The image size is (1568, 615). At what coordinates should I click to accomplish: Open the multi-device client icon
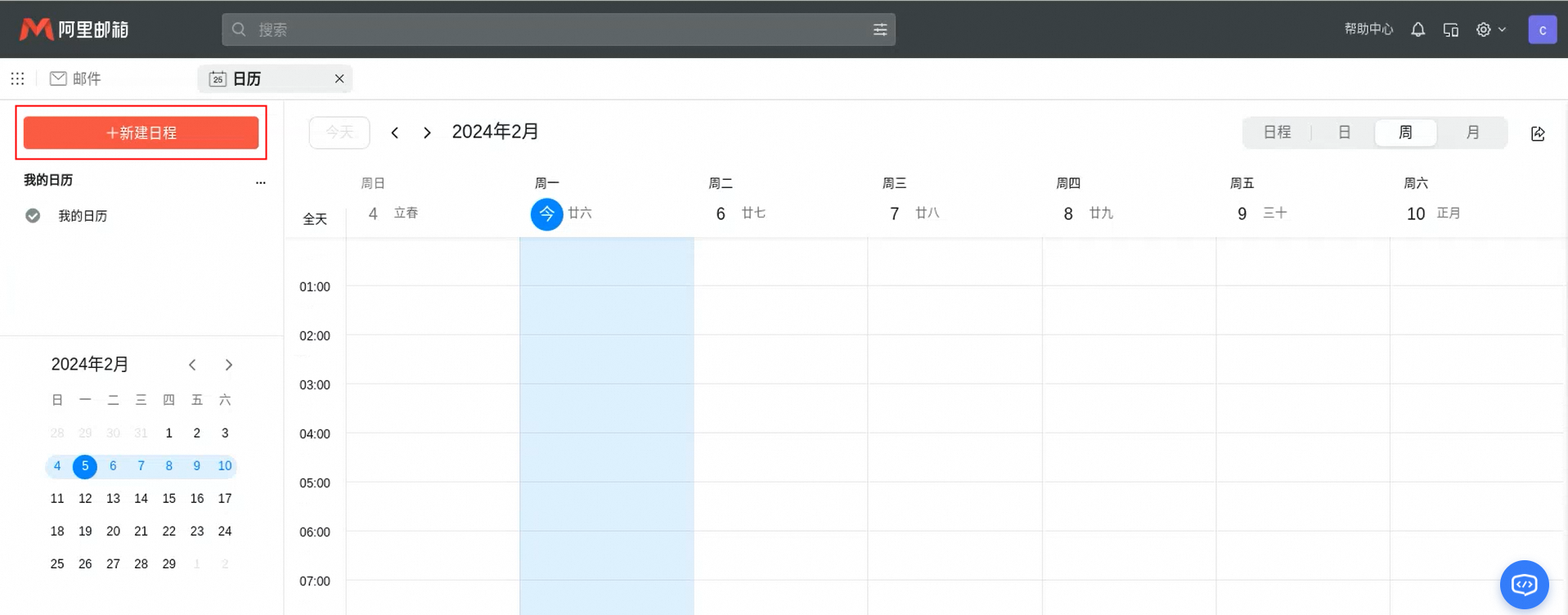click(1450, 29)
